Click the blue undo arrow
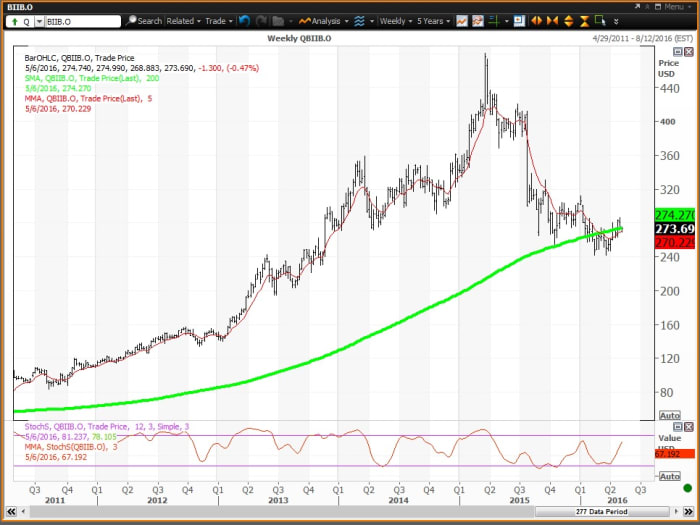Screen dimensions: 700x525 click(245, 20)
